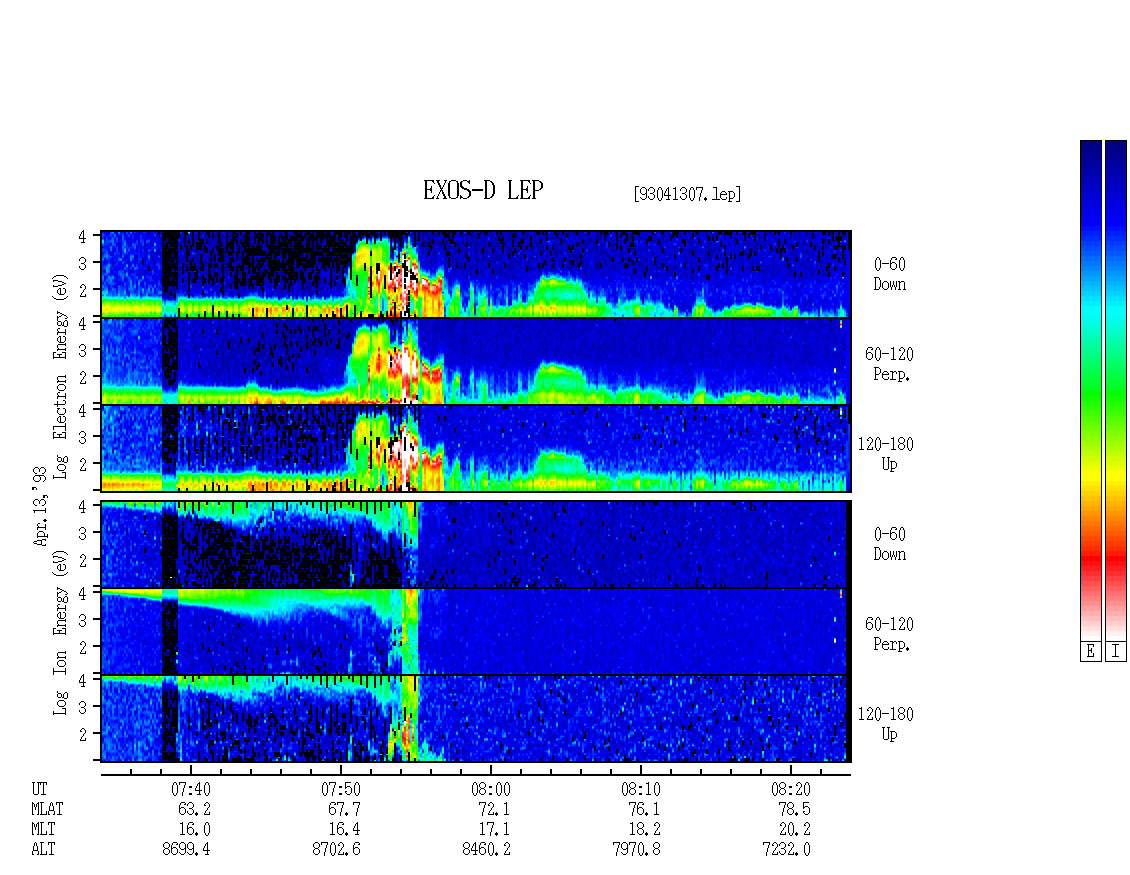The image size is (1130, 875).
Task: Click the MLAT row label
Action: pyautogui.click(x=47, y=809)
